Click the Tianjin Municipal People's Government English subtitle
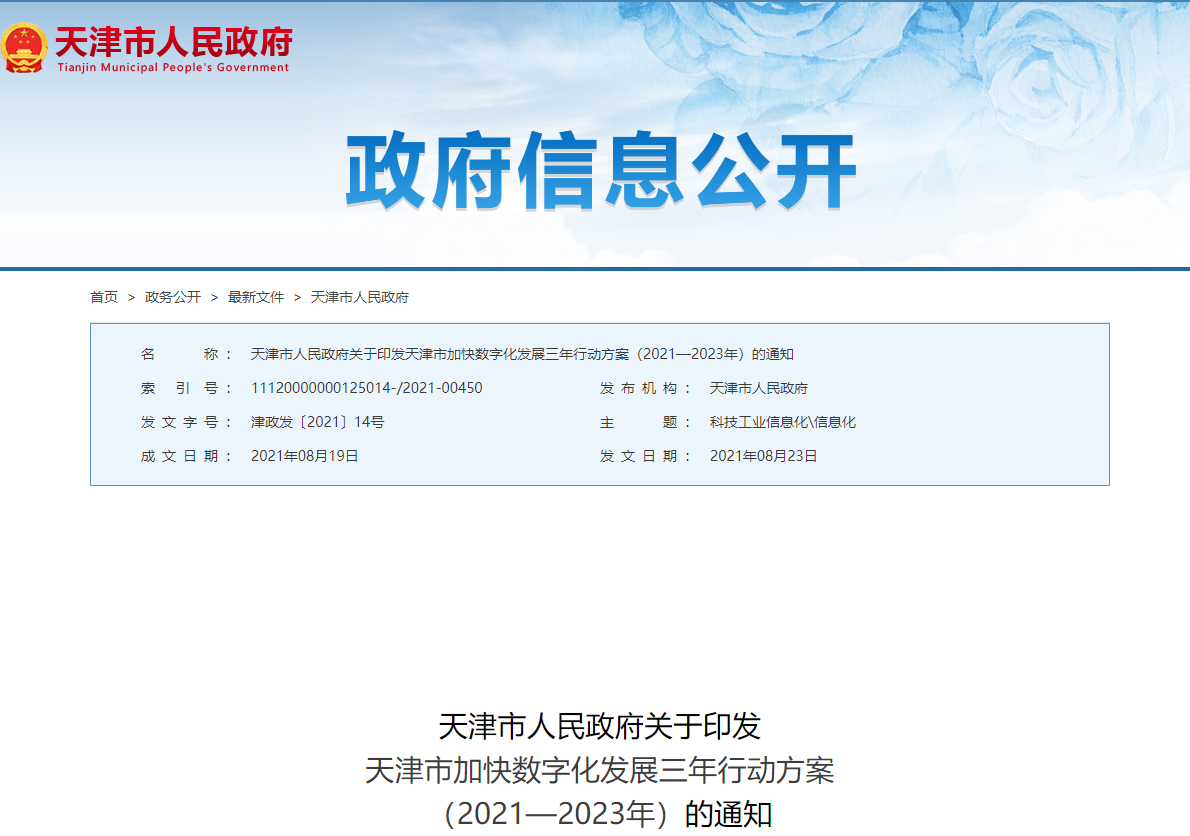 [172, 68]
